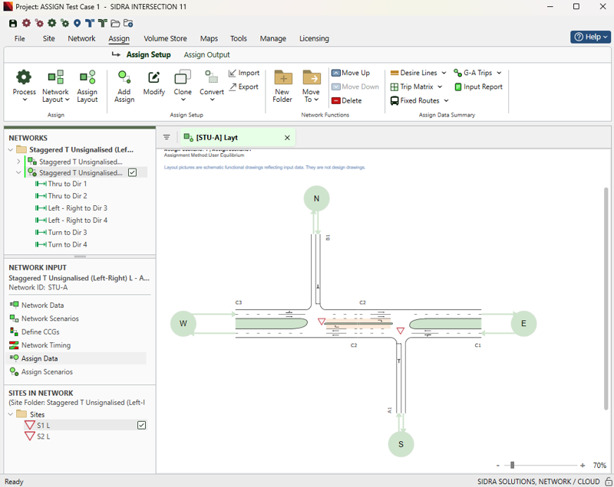This screenshot has width=614, height=487.
Task: Click the Move To folder icon
Action: (x=311, y=78)
